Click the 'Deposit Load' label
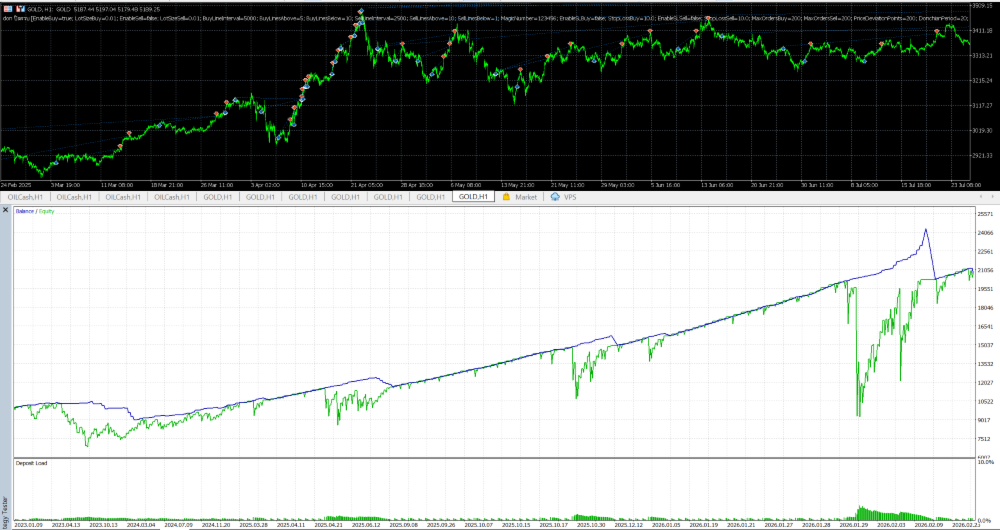 (x=31, y=463)
